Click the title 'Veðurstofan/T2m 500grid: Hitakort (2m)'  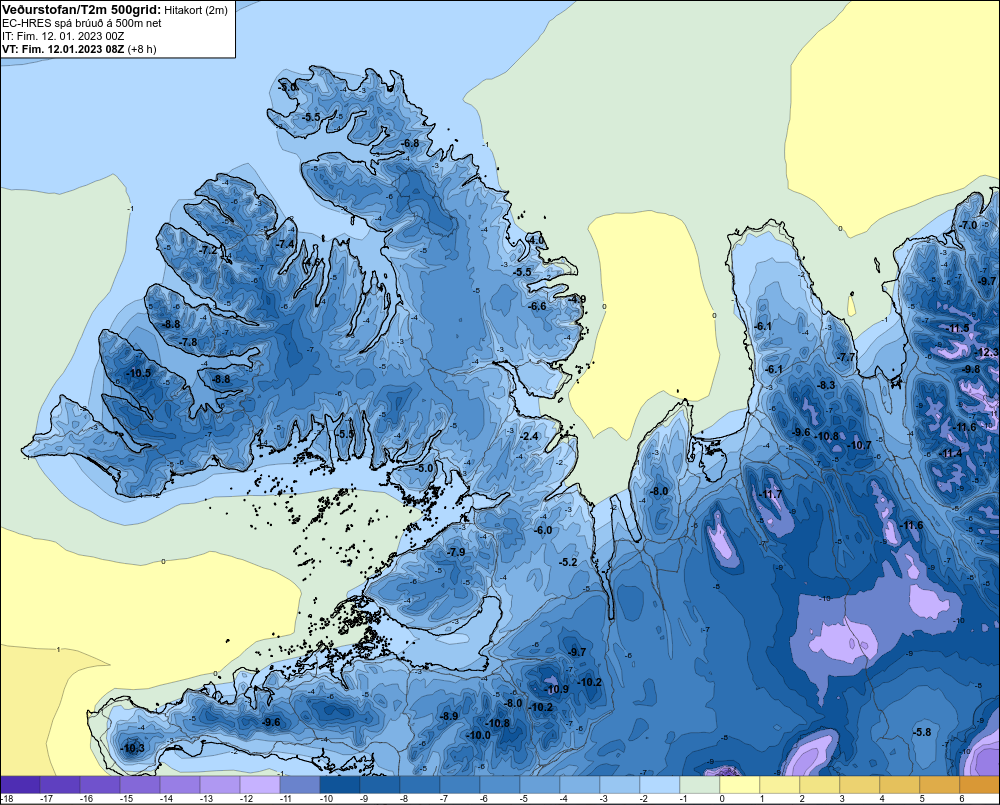coord(115,10)
